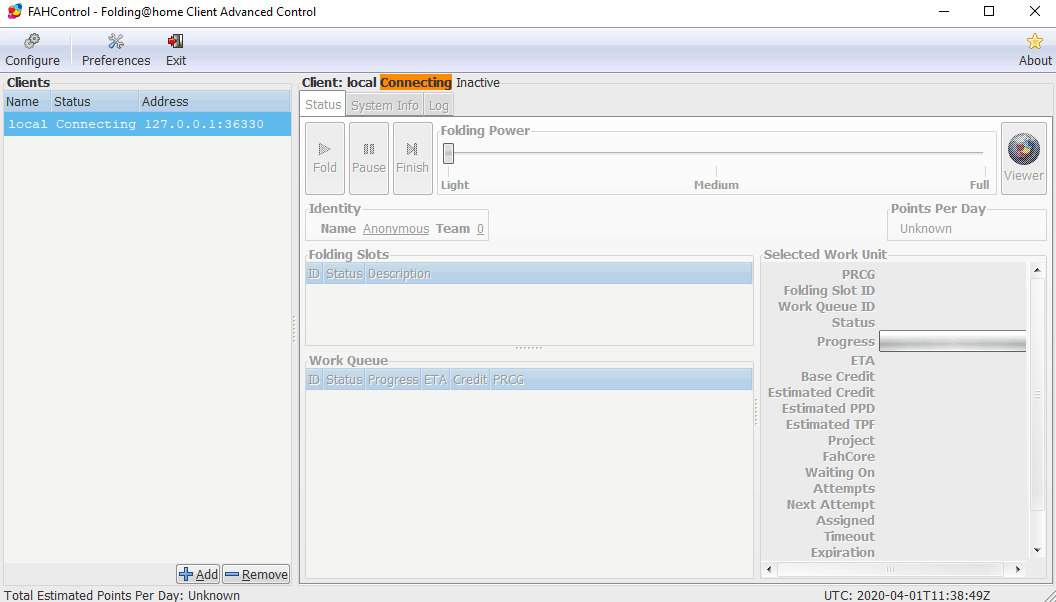Click the Work Unit horizontal scrollbar thumb
Screen dimensions: 1056x602
tap(890, 570)
